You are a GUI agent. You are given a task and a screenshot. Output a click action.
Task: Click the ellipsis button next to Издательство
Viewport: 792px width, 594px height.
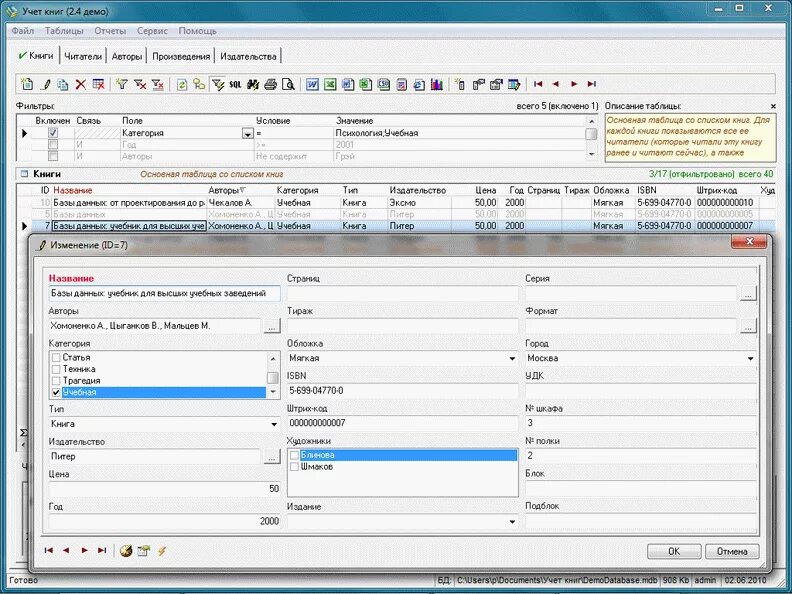[272, 457]
